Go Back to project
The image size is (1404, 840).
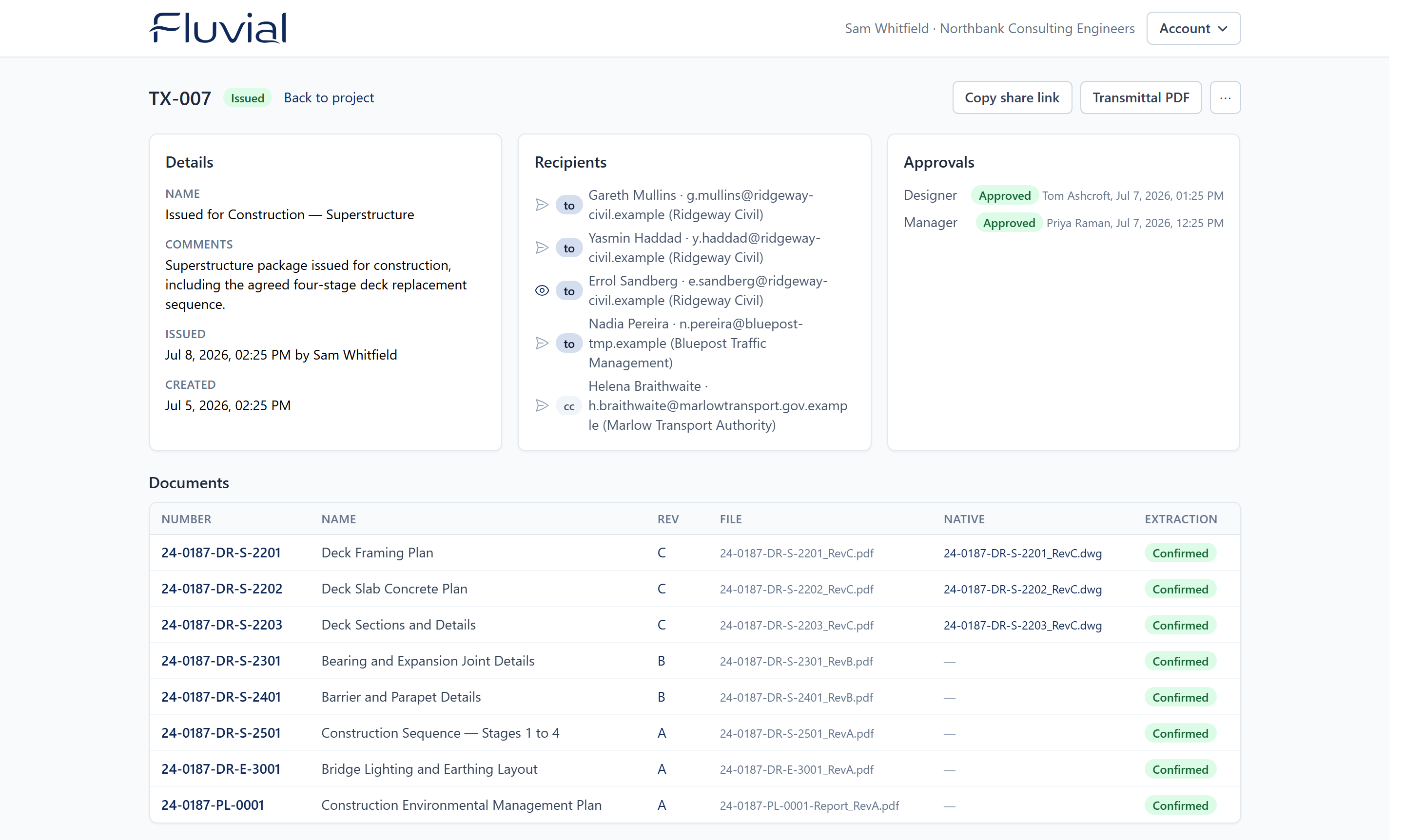[329, 98]
